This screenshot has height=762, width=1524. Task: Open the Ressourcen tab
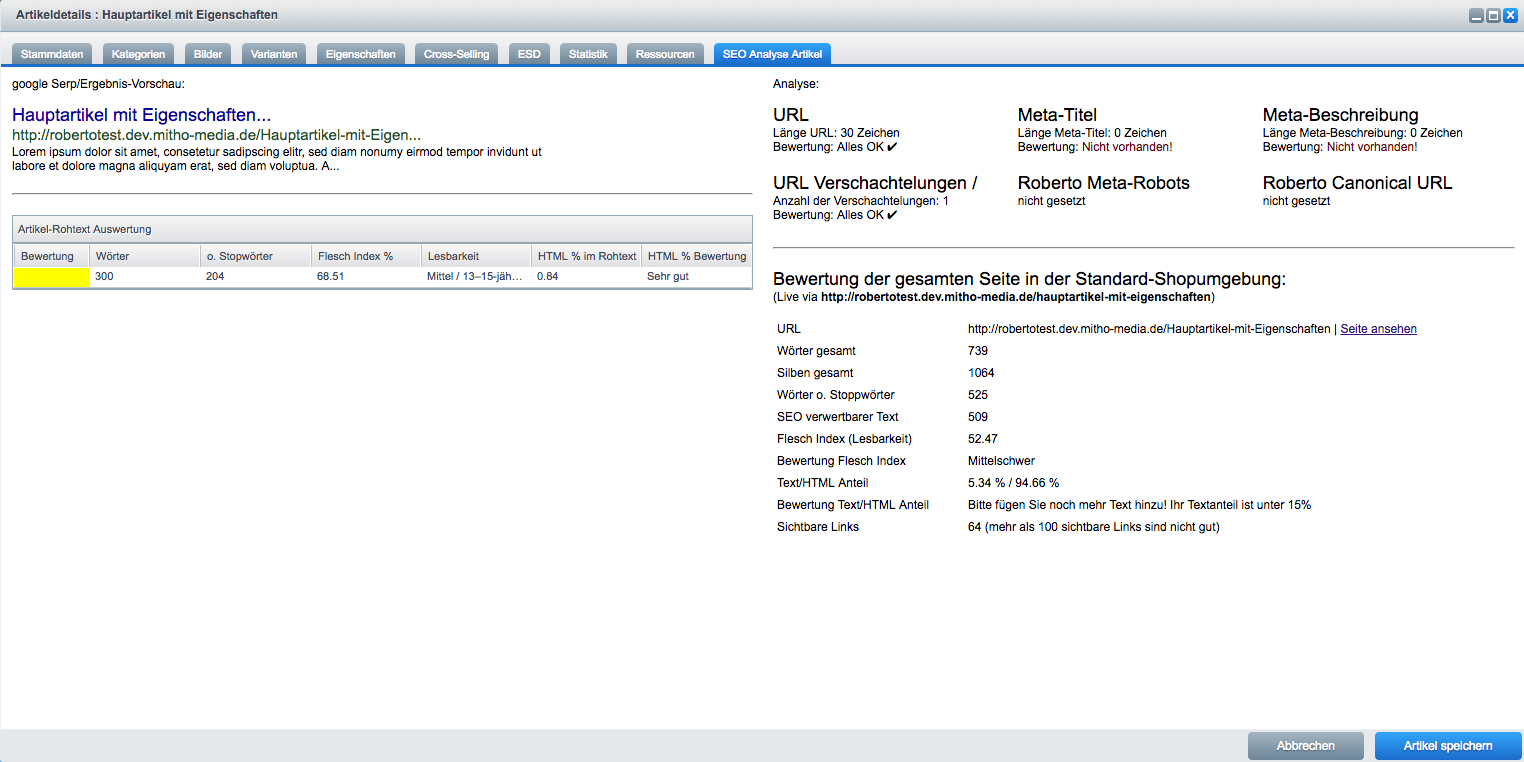665,54
